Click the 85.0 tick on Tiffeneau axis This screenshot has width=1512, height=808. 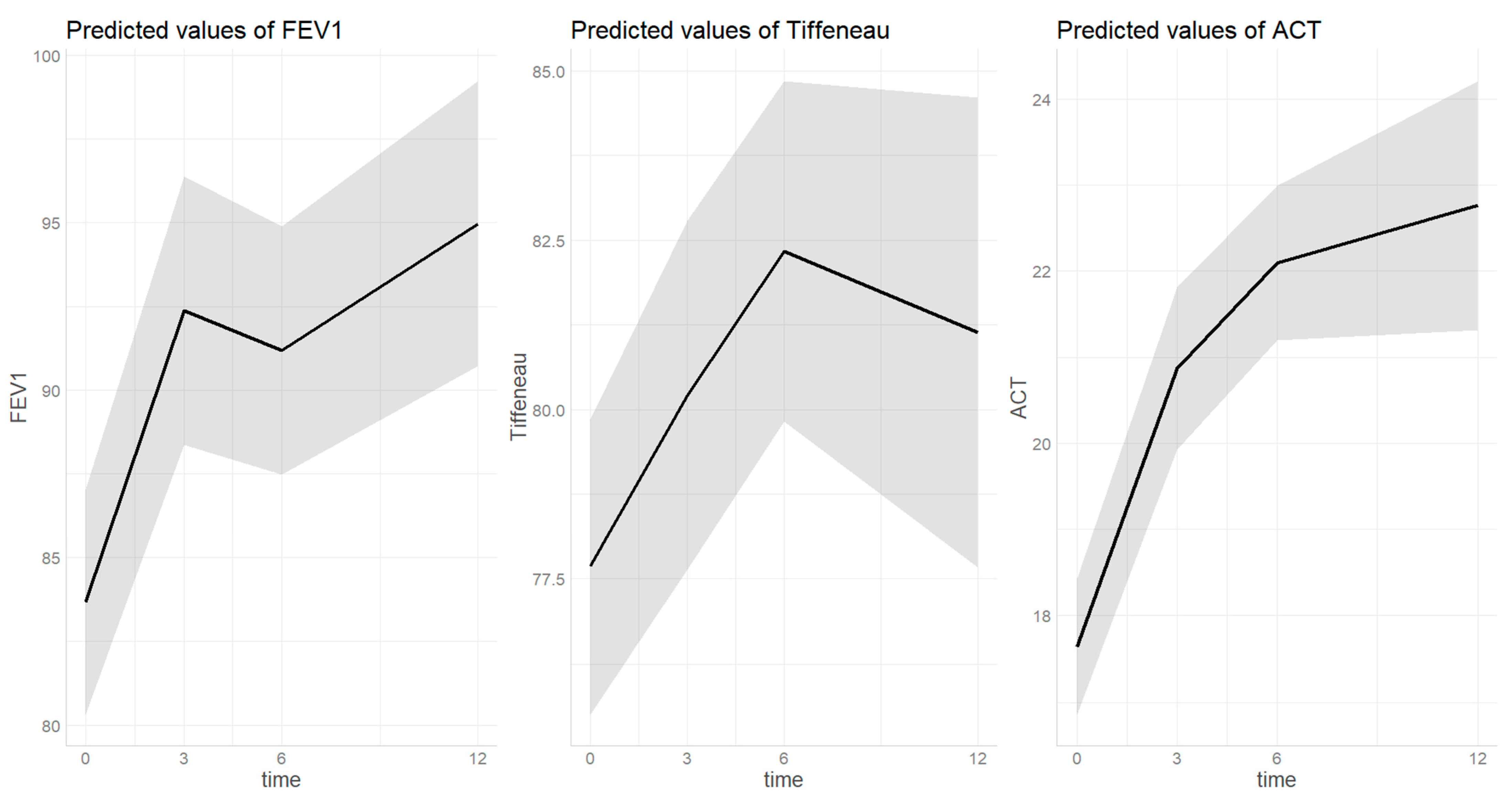(548, 72)
